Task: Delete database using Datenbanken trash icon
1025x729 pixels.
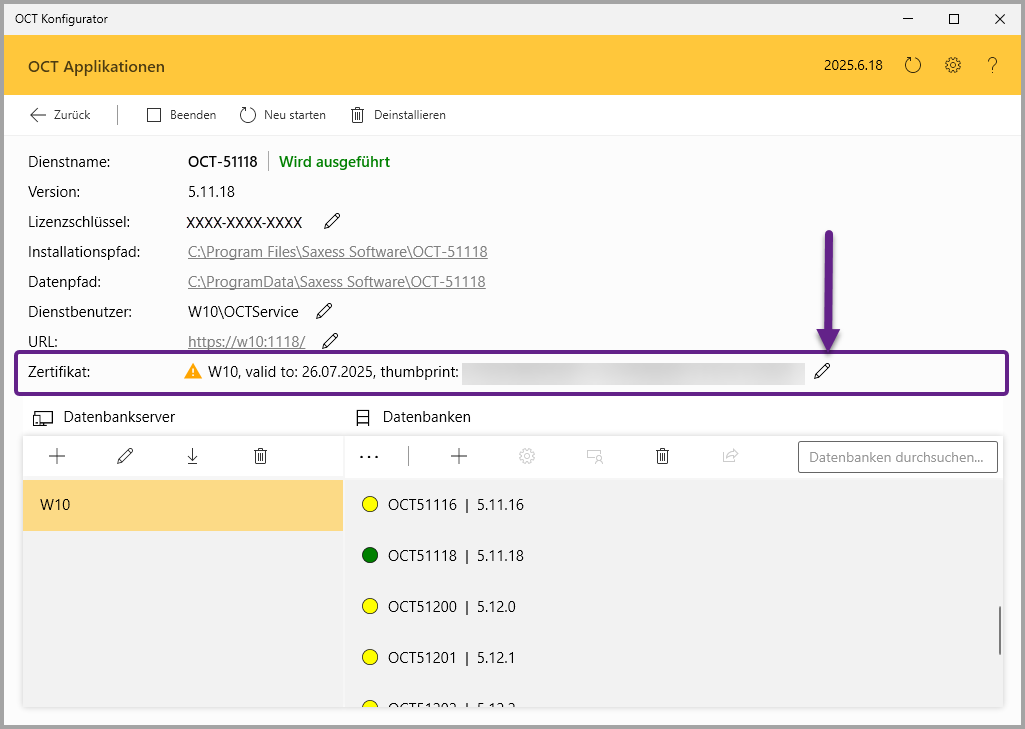Action: [x=662, y=456]
